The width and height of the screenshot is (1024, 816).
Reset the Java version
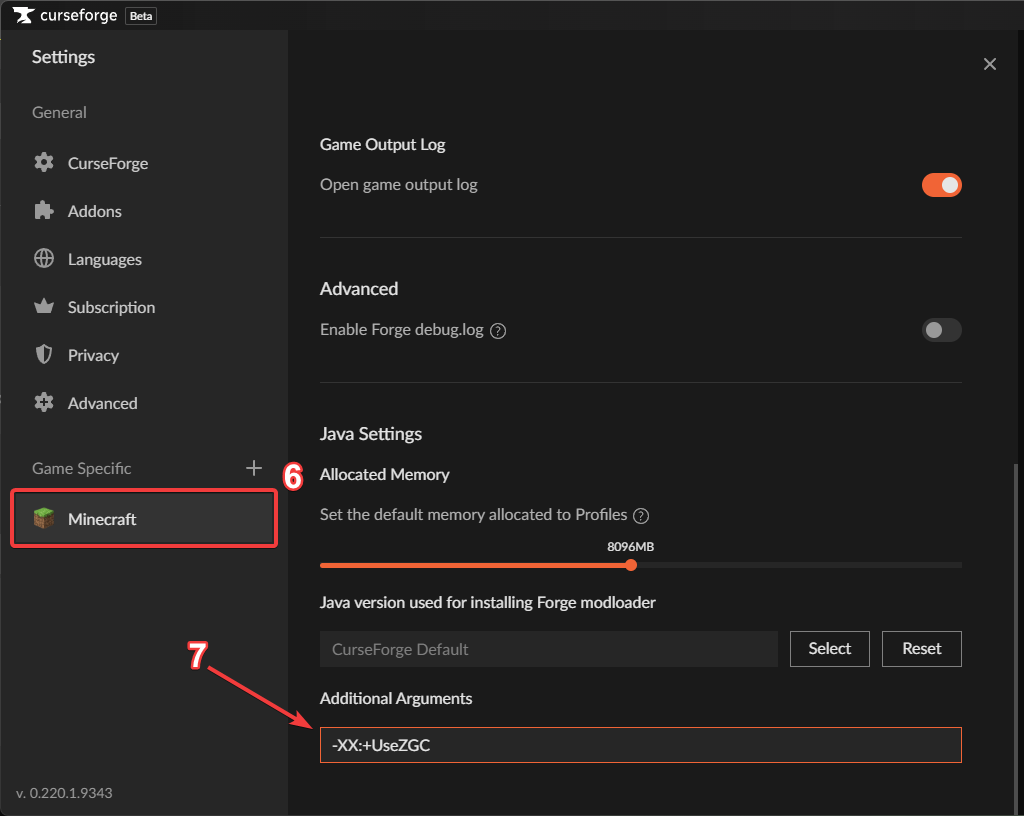coord(921,649)
